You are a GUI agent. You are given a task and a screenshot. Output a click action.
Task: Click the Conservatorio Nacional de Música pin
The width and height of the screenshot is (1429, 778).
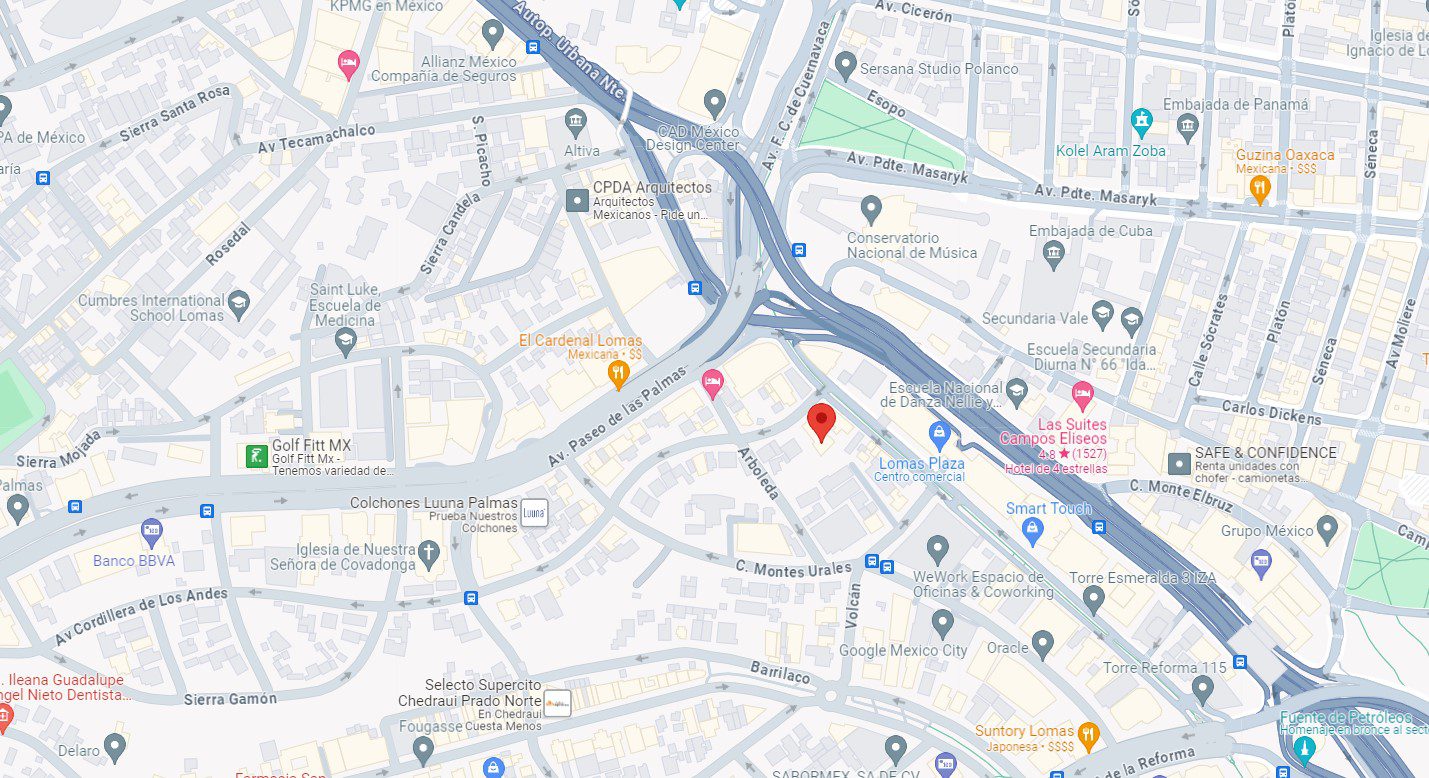click(x=871, y=210)
